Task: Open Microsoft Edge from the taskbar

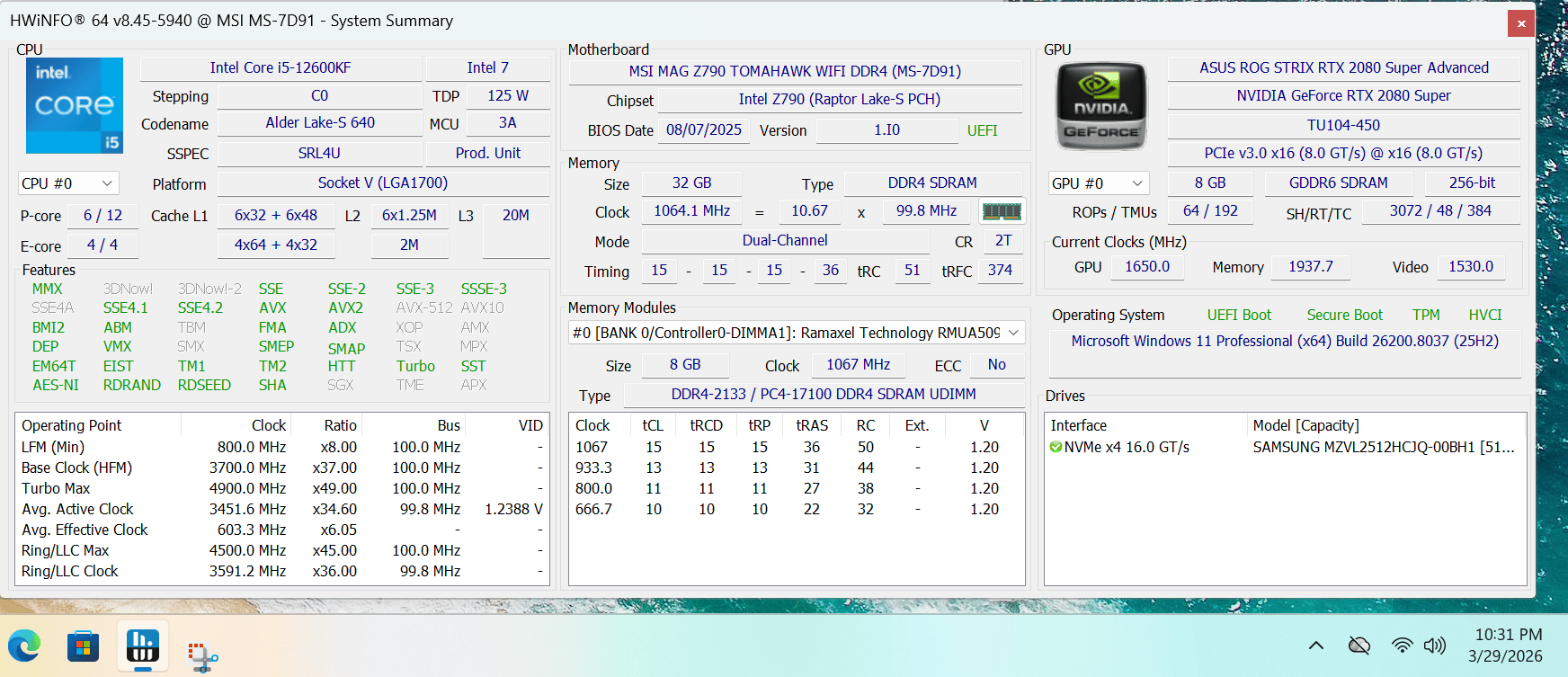Action: coord(25,646)
